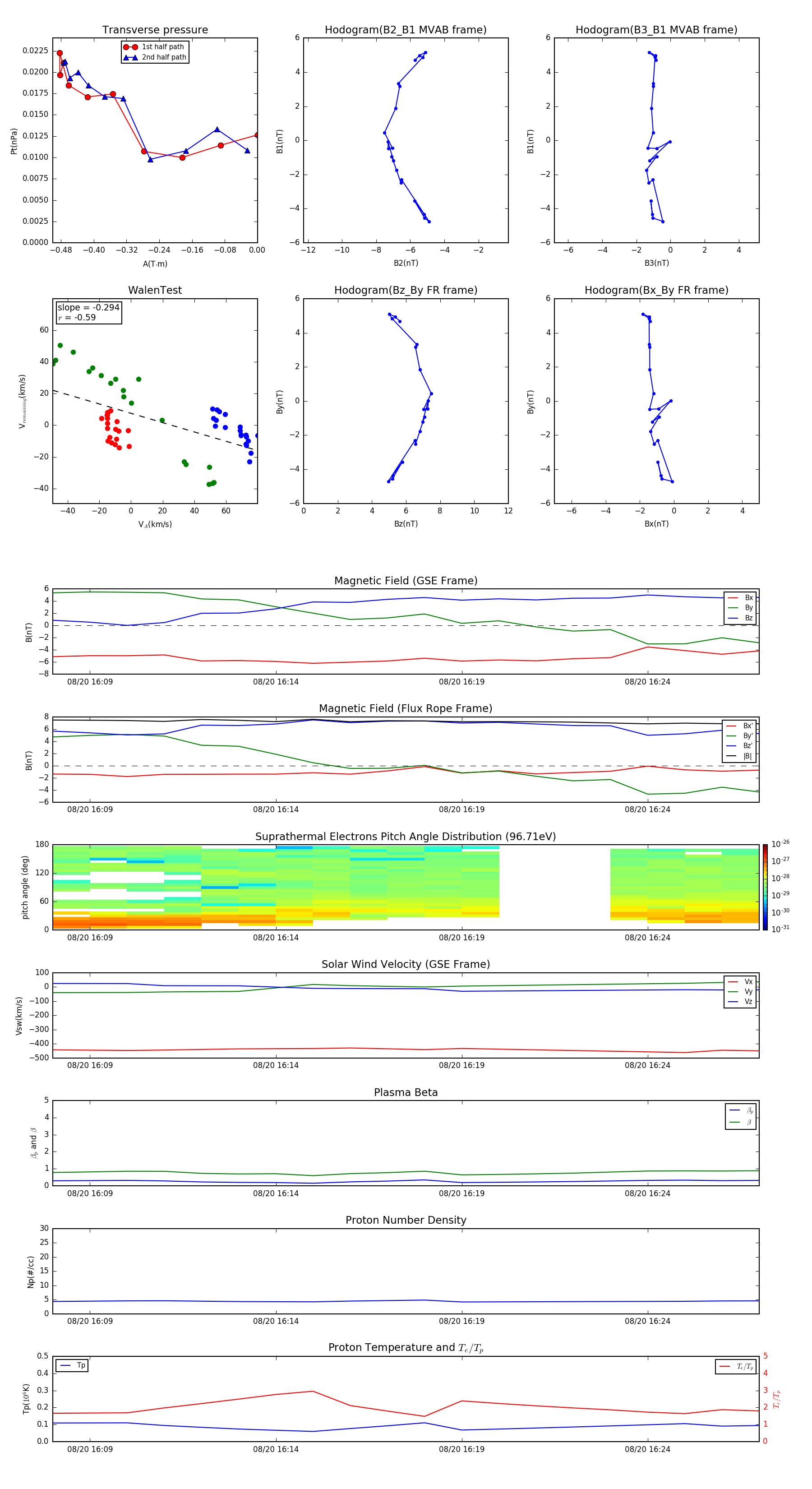
Task: Click the Magnetic Field (Flux Rope Frame) title
Action: click(x=406, y=709)
